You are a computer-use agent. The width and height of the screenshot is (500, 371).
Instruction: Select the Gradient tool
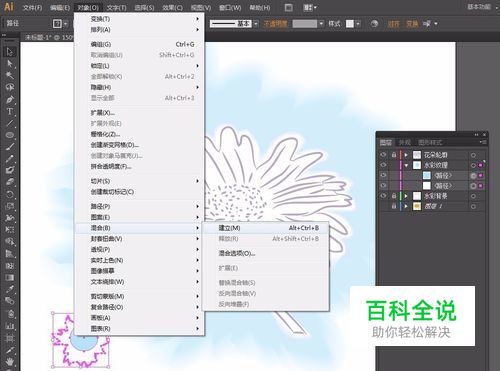(x=9, y=277)
